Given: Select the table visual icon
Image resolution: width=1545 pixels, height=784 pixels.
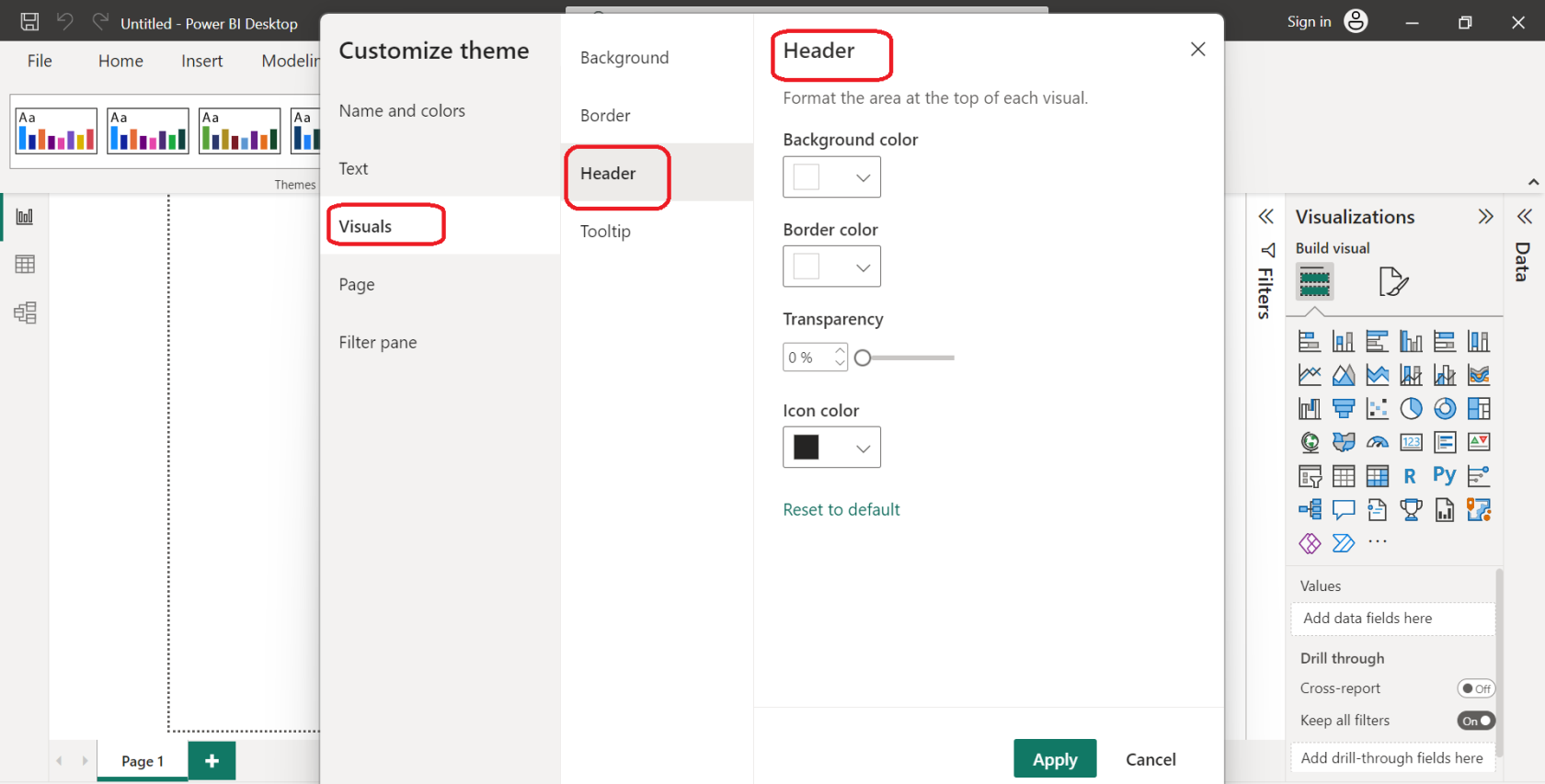Looking at the screenshot, I should [1344, 476].
